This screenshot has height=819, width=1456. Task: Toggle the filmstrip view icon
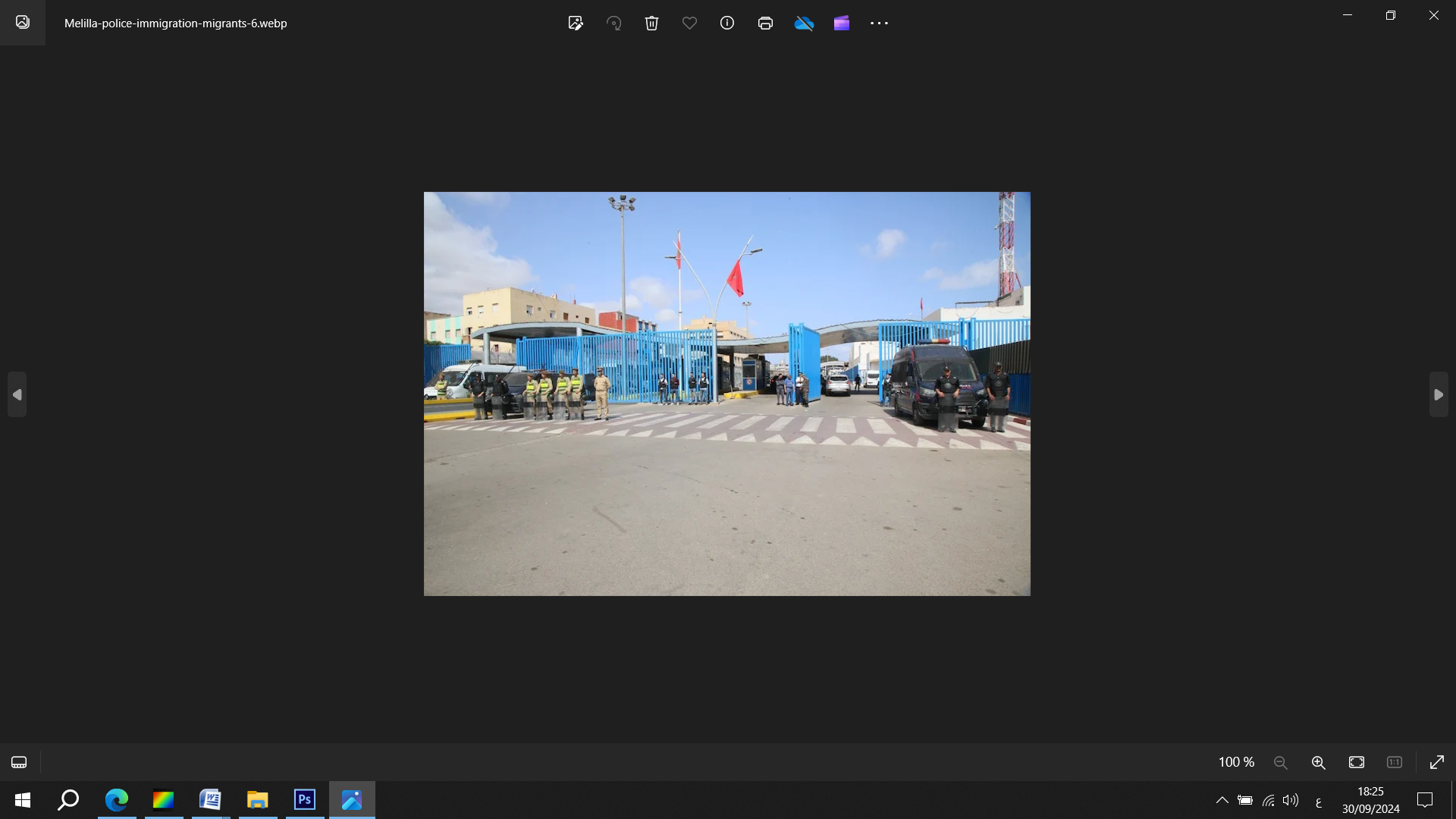point(19,762)
